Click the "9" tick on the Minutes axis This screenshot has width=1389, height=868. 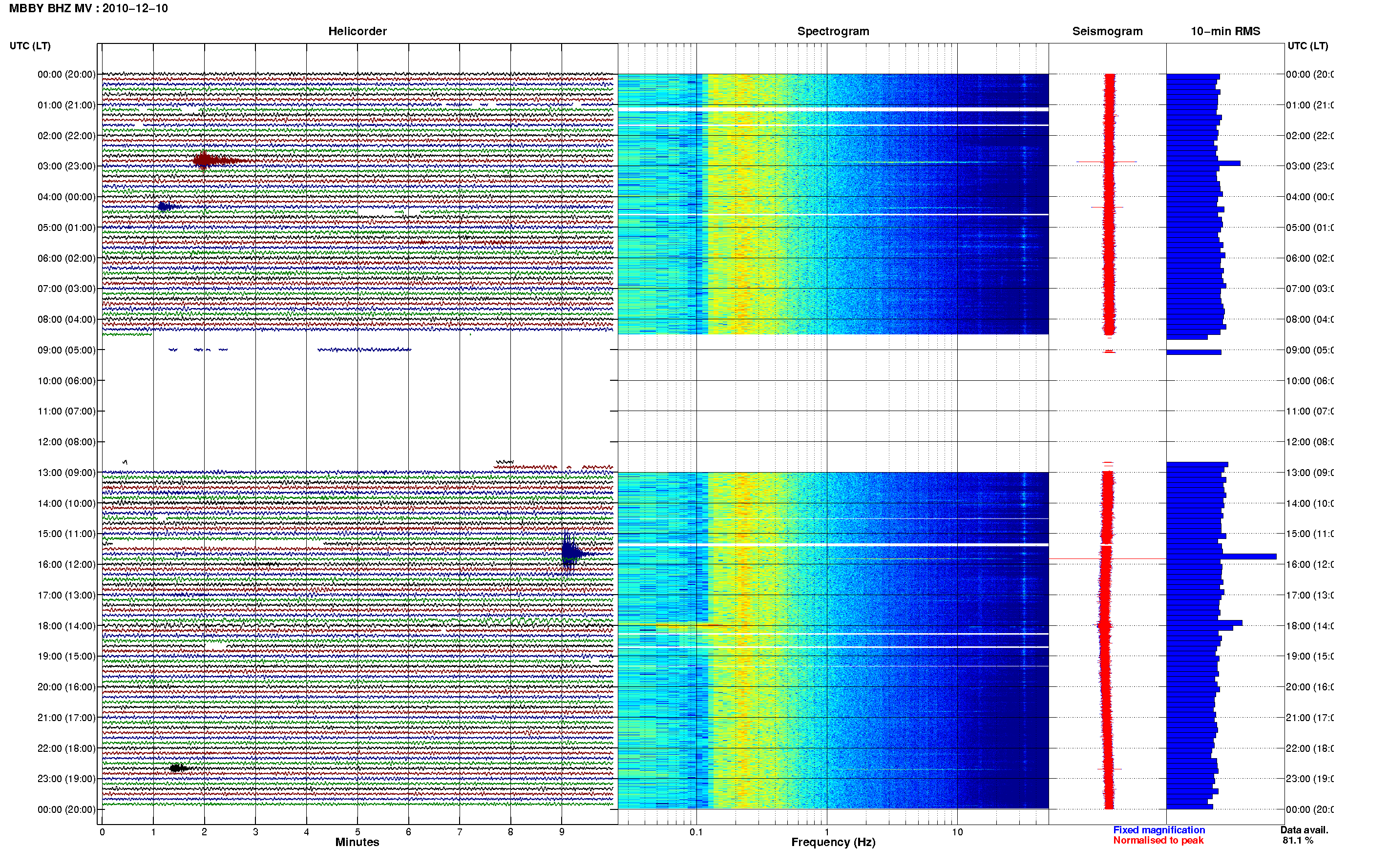point(562,832)
